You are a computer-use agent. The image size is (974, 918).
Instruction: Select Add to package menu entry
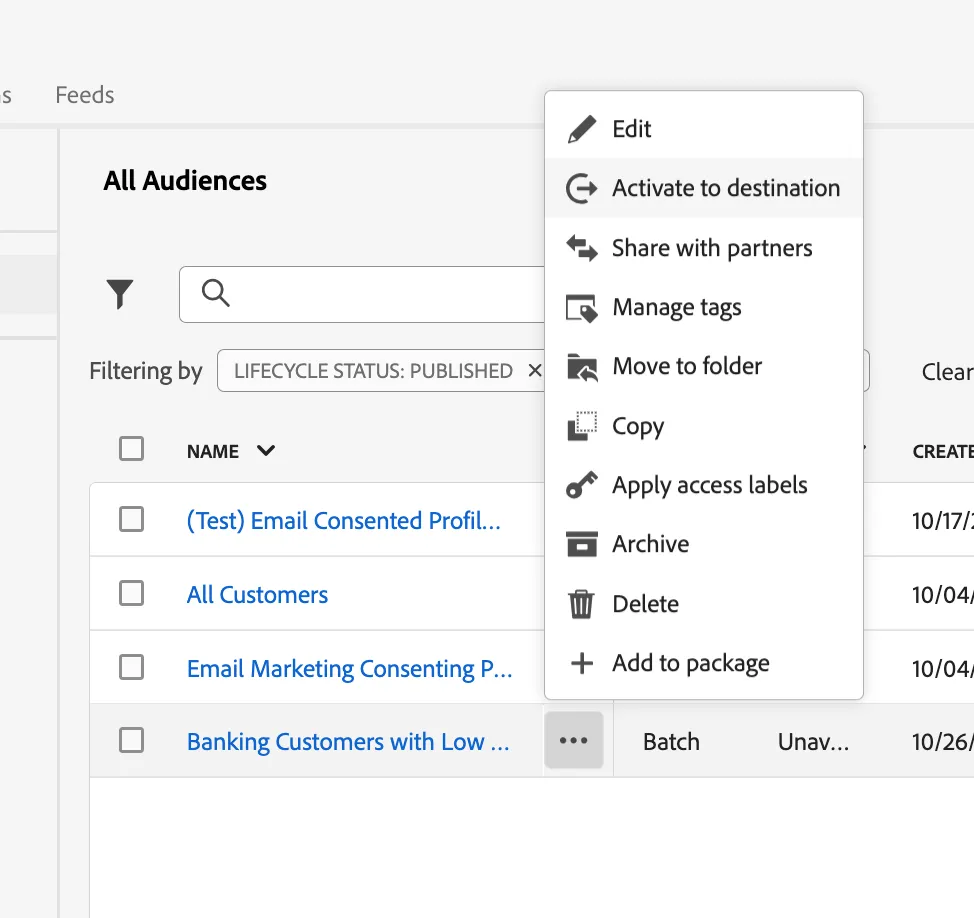click(704, 663)
